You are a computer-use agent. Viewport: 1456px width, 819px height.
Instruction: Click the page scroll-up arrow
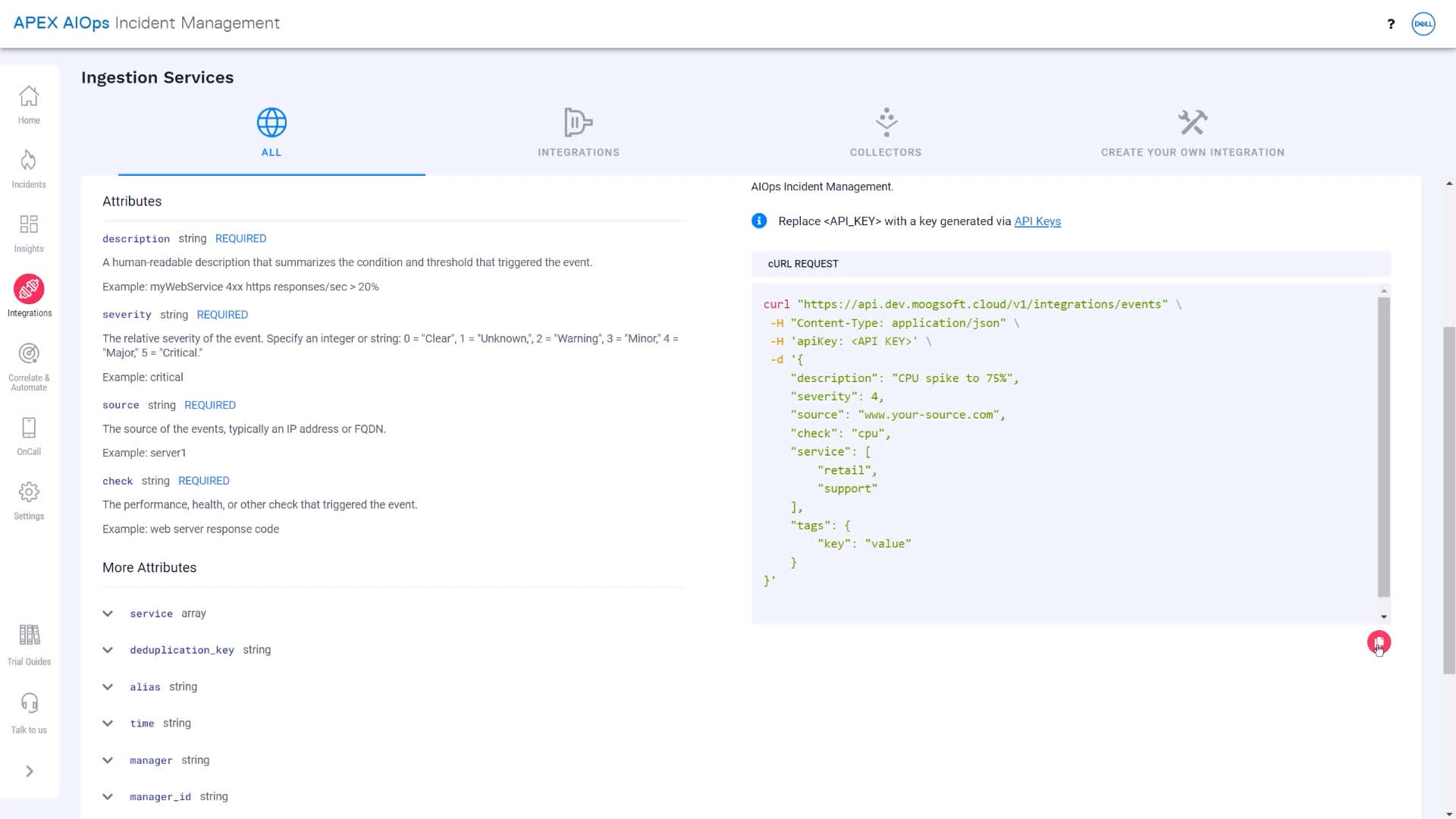click(x=1449, y=184)
